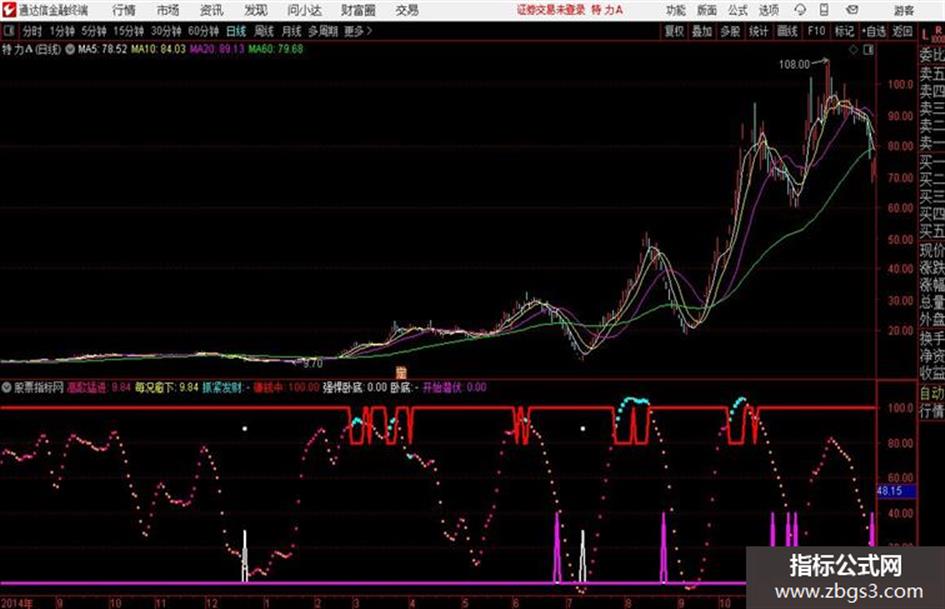
Task: Switch to the 5分钟 period tab
Action: coord(93,31)
